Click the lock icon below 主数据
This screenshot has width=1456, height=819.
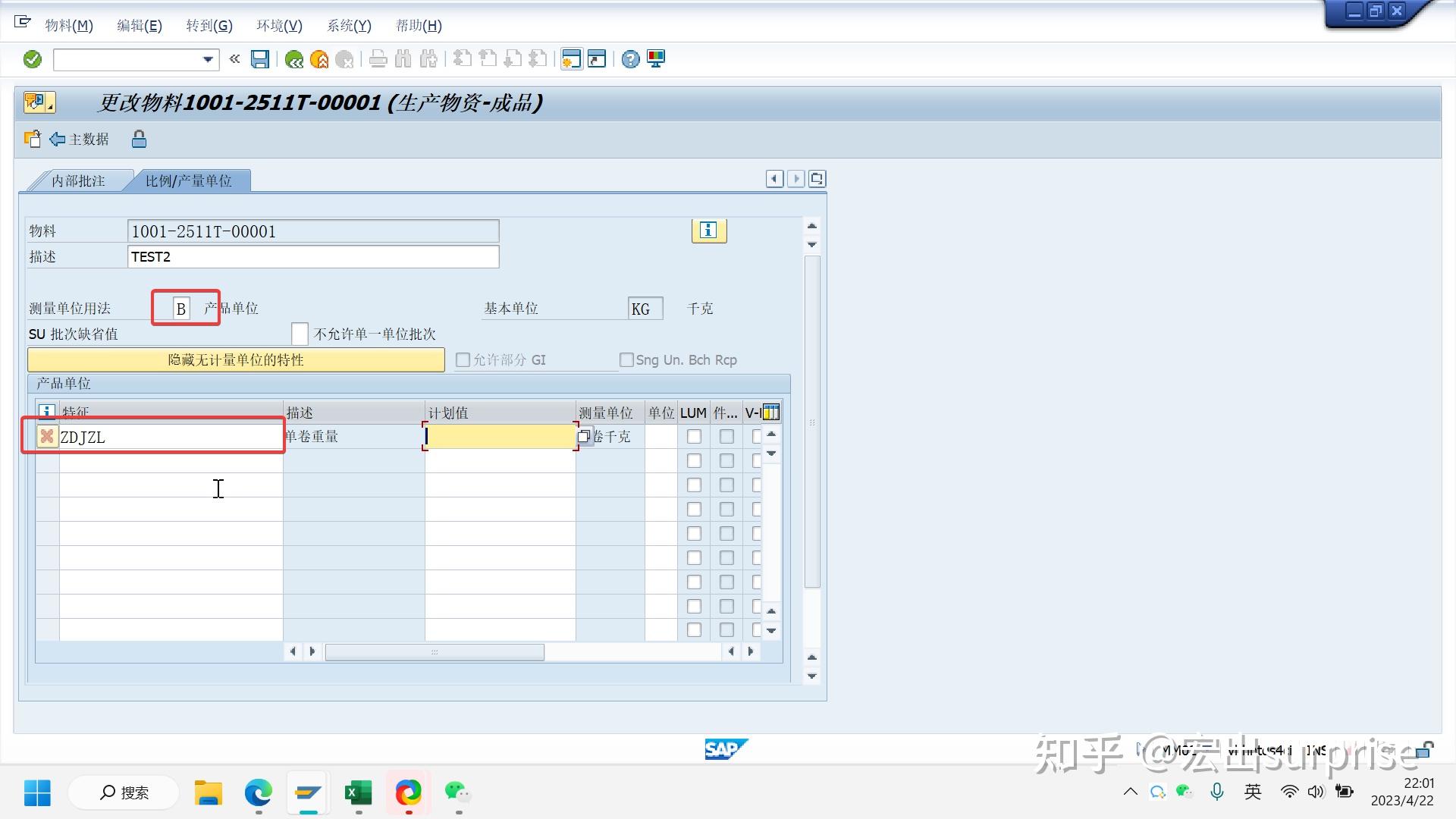[139, 139]
